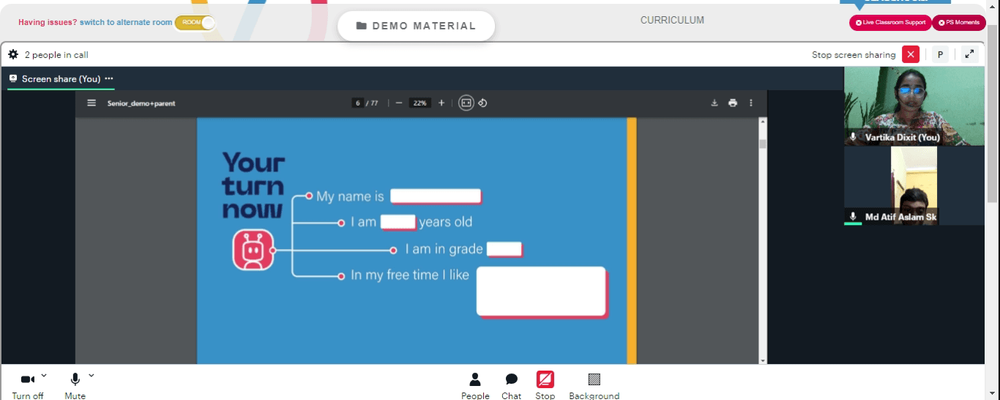The image size is (1000, 400).
Task: Click the robot icon on slide
Action: tap(253, 249)
